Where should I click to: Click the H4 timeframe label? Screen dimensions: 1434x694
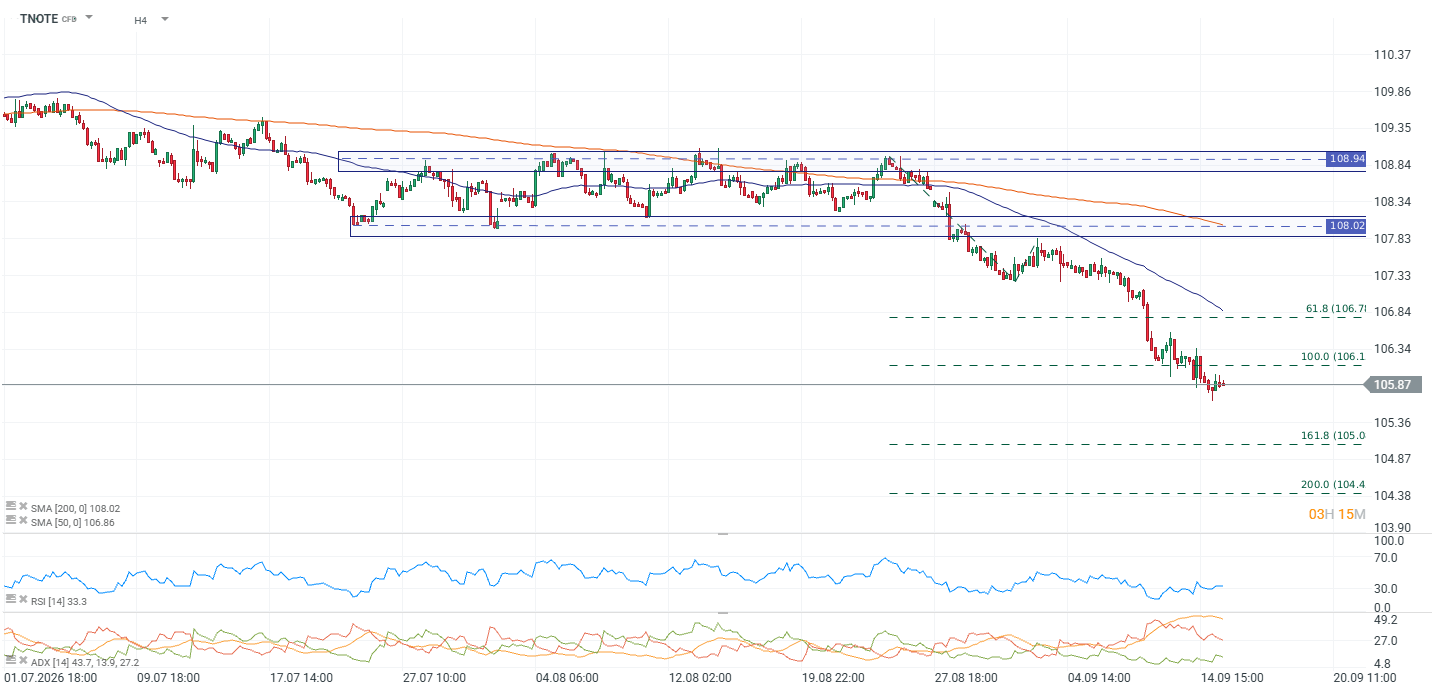click(141, 19)
